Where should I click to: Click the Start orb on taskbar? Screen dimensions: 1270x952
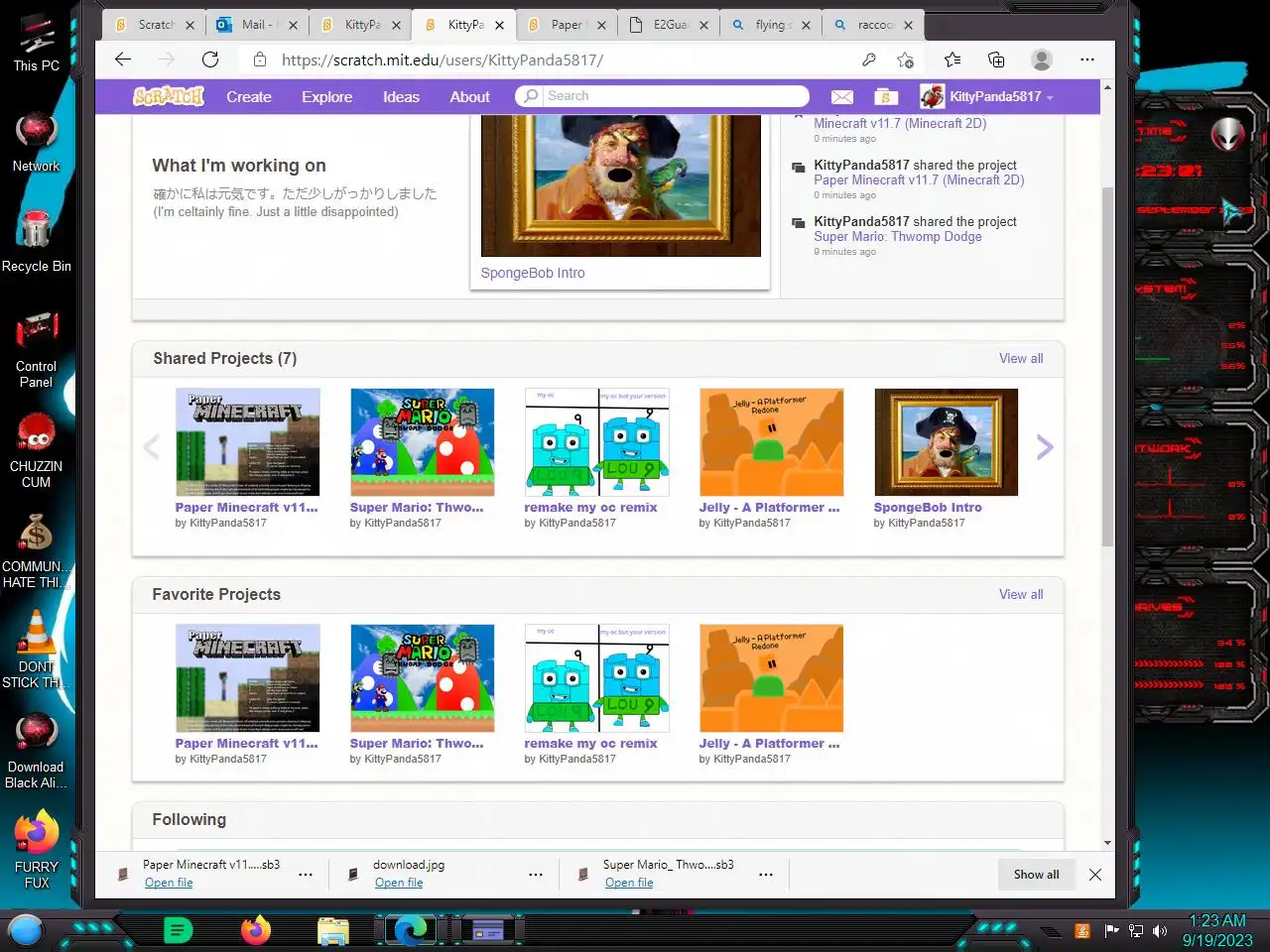tap(26, 930)
